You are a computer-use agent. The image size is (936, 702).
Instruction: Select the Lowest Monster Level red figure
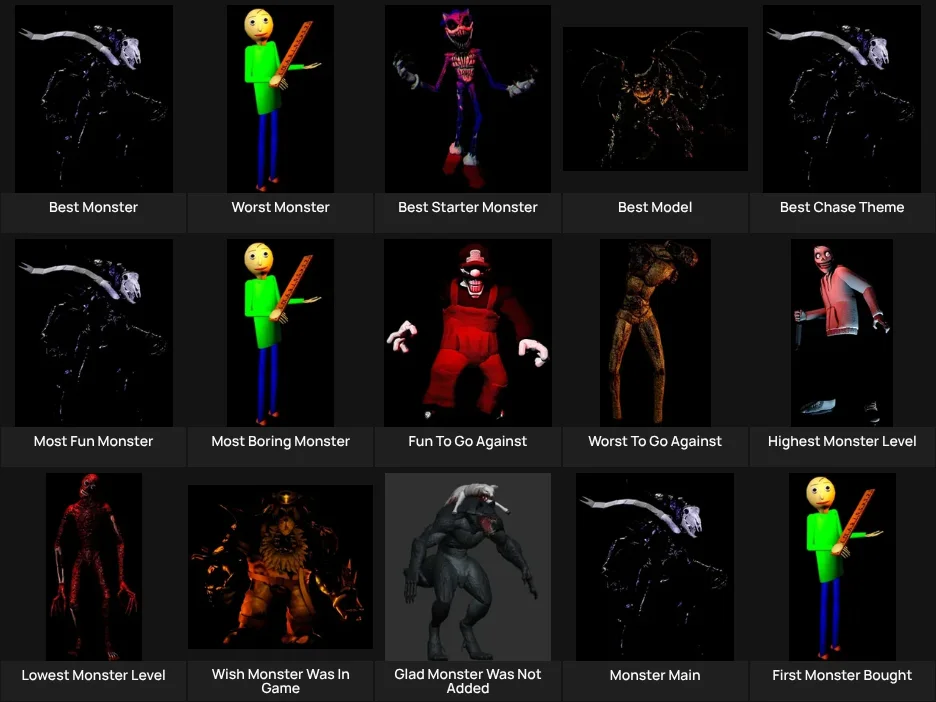tap(94, 566)
